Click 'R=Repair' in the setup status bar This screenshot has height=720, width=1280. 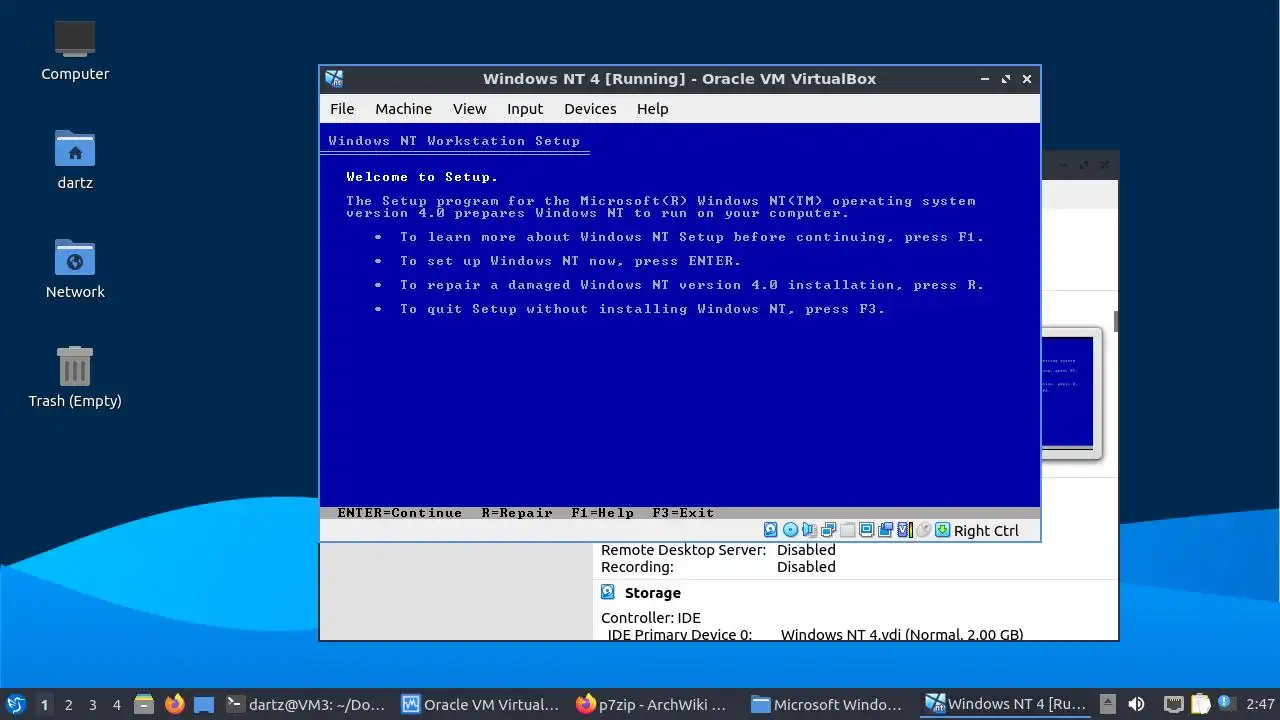517,513
